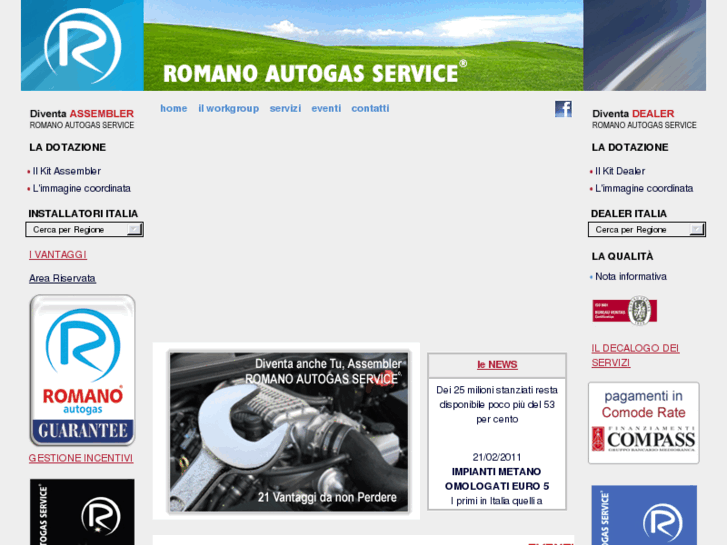727x545 pixels.
Task: Open the servizi menu item
Action: point(285,108)
